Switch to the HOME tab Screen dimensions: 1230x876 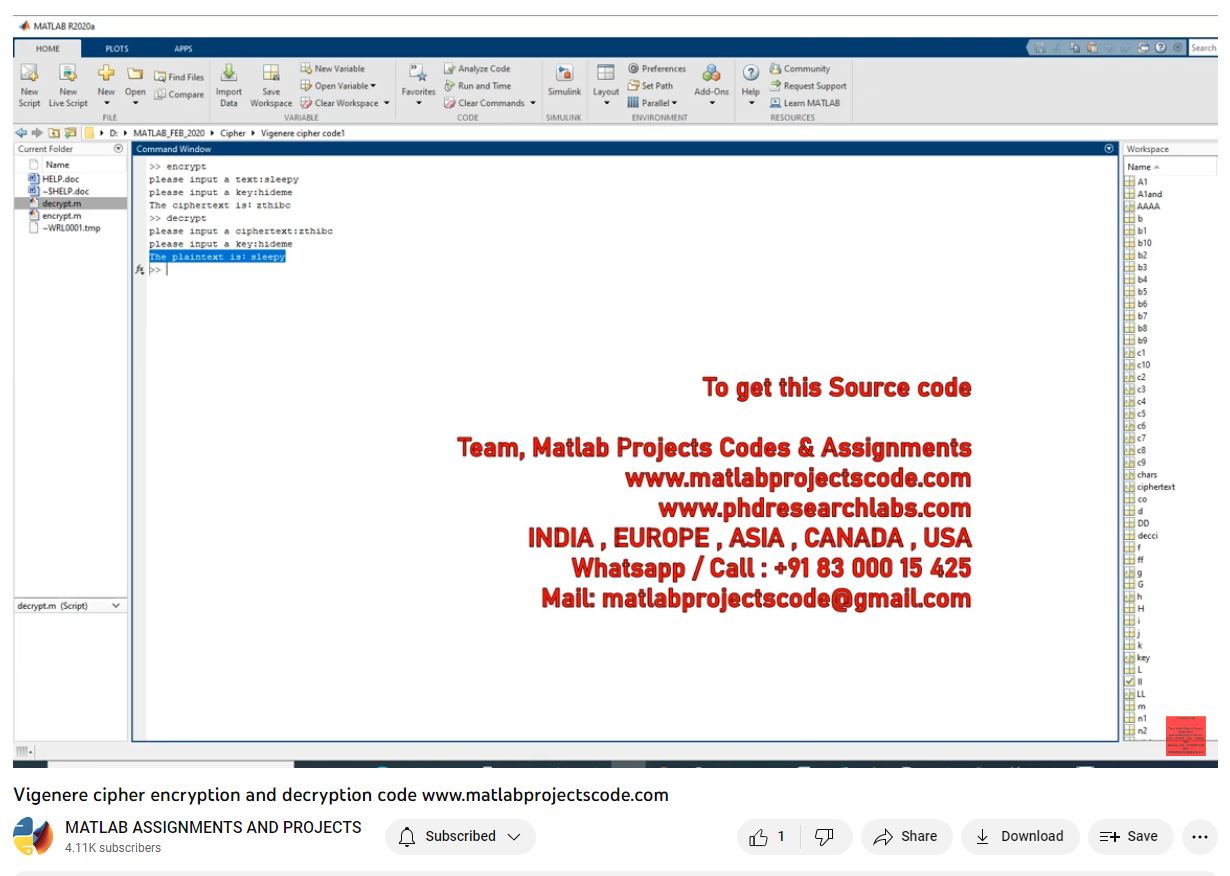(x=48, y=48)
